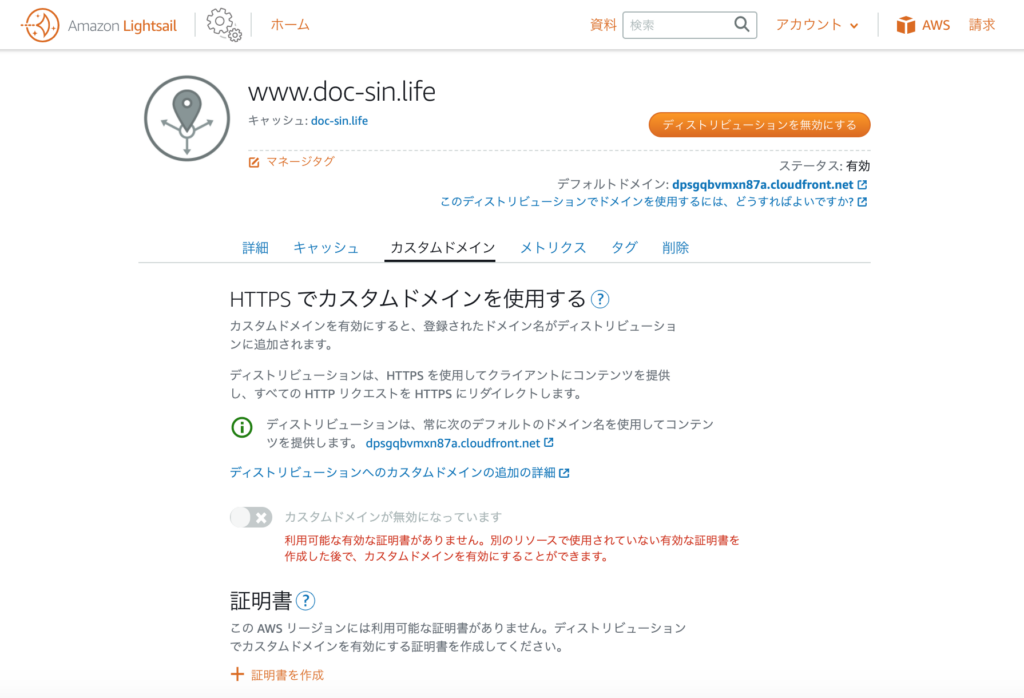The width and height of the screenshot is (1024, 698).
Task: Switch to the タグ tab
Action: pyautogui.click(x=624, y=247)
